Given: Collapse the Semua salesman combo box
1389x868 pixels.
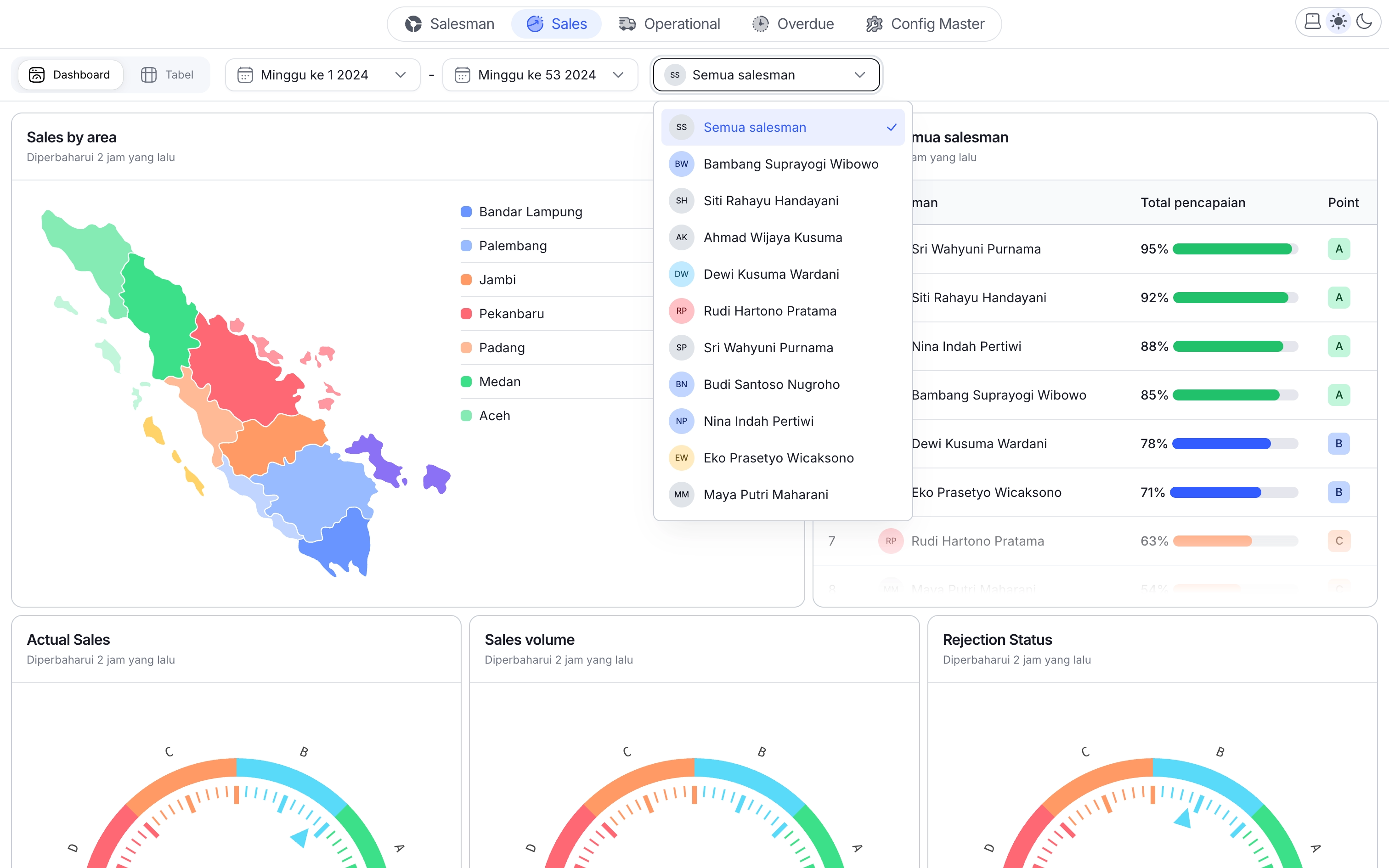Looking at the screenshot, I should coord(766,74).
